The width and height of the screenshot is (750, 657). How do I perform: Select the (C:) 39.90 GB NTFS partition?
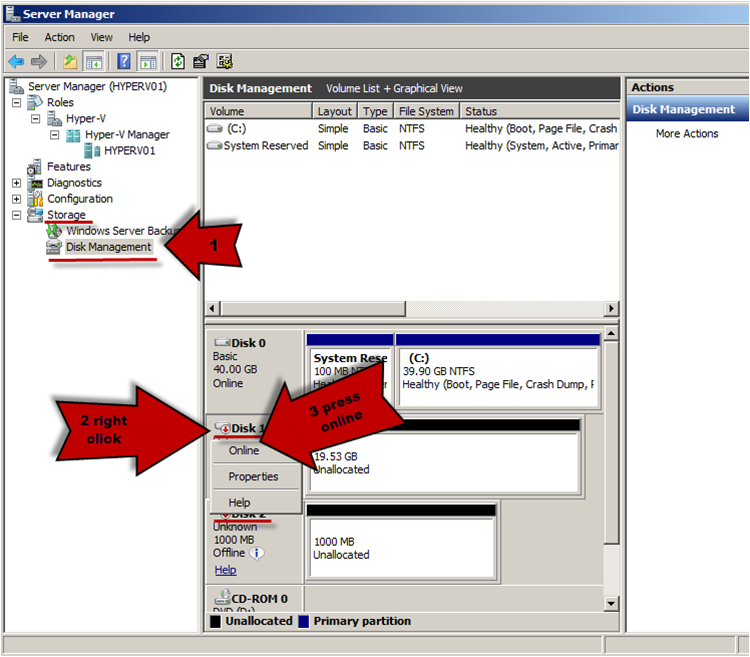click(x=498, y=371)
